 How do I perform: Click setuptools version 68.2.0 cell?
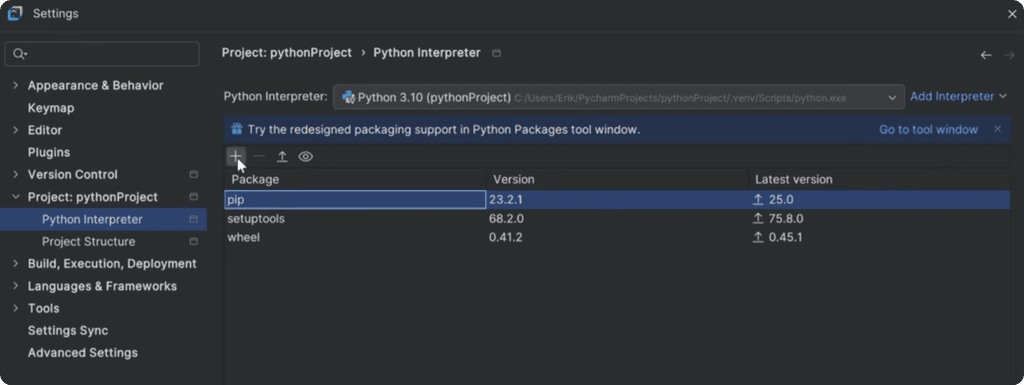coord(617,219)
